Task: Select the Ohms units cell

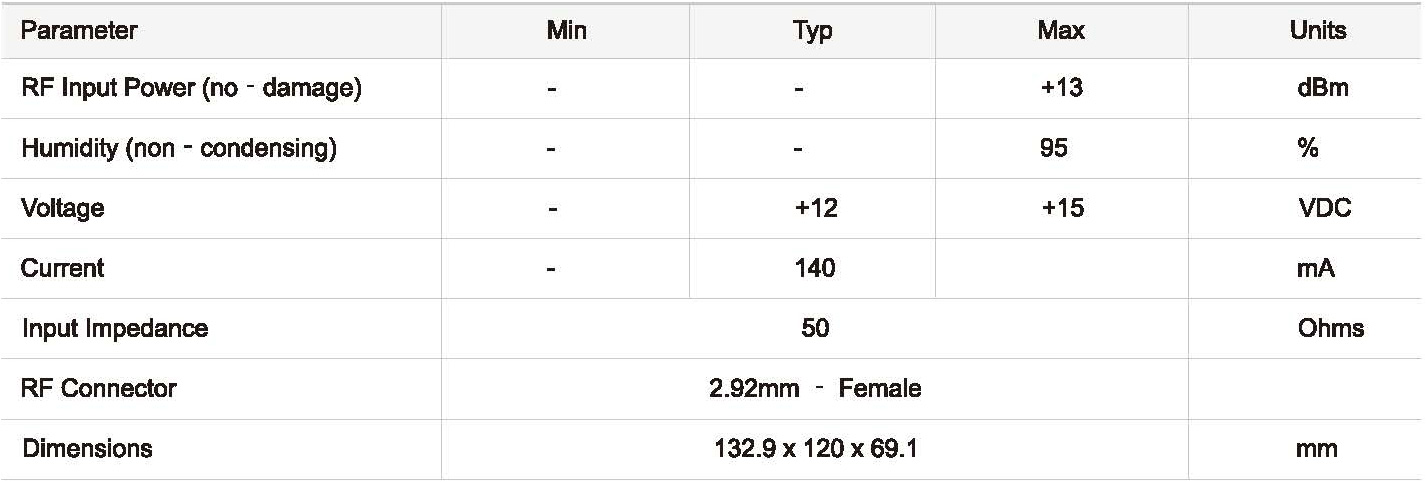Action: click(1330, 329)
